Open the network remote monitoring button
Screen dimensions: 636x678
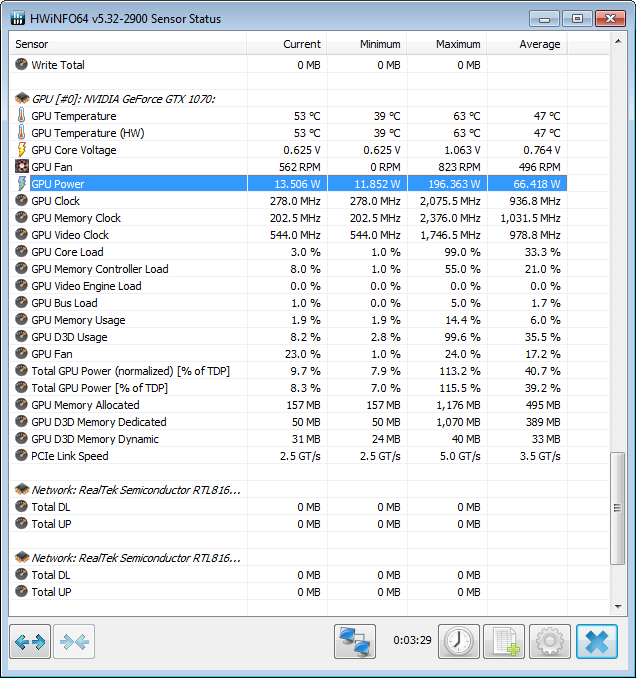click(355, 642)
